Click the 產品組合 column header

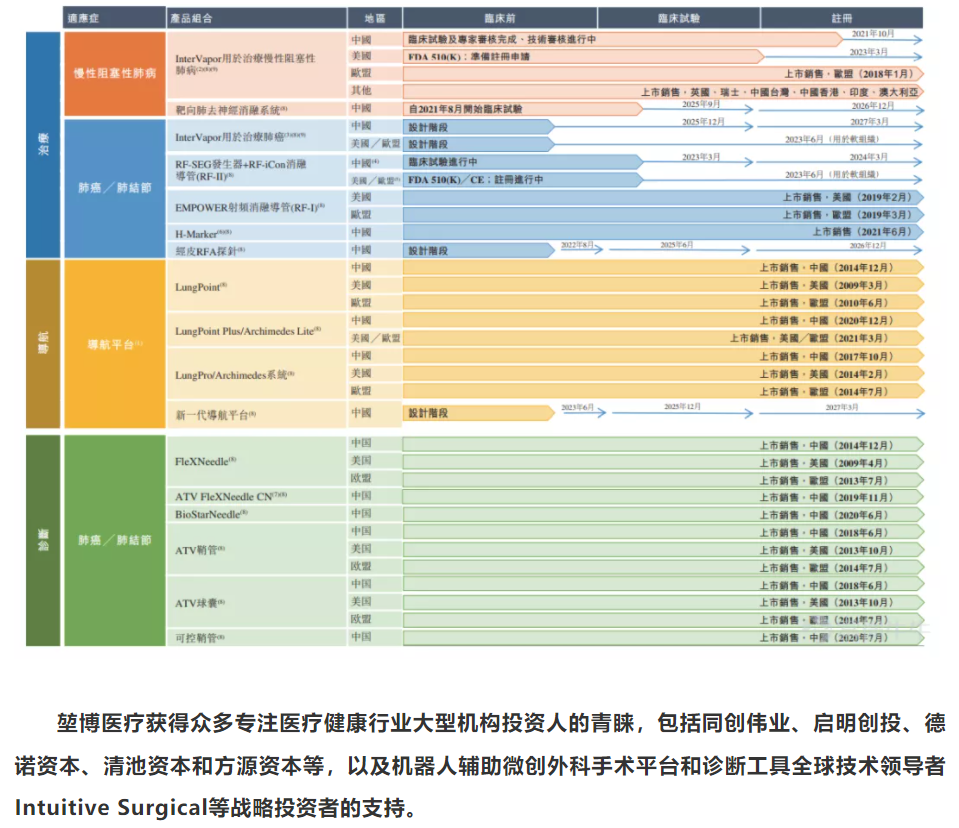coord(256,18)
